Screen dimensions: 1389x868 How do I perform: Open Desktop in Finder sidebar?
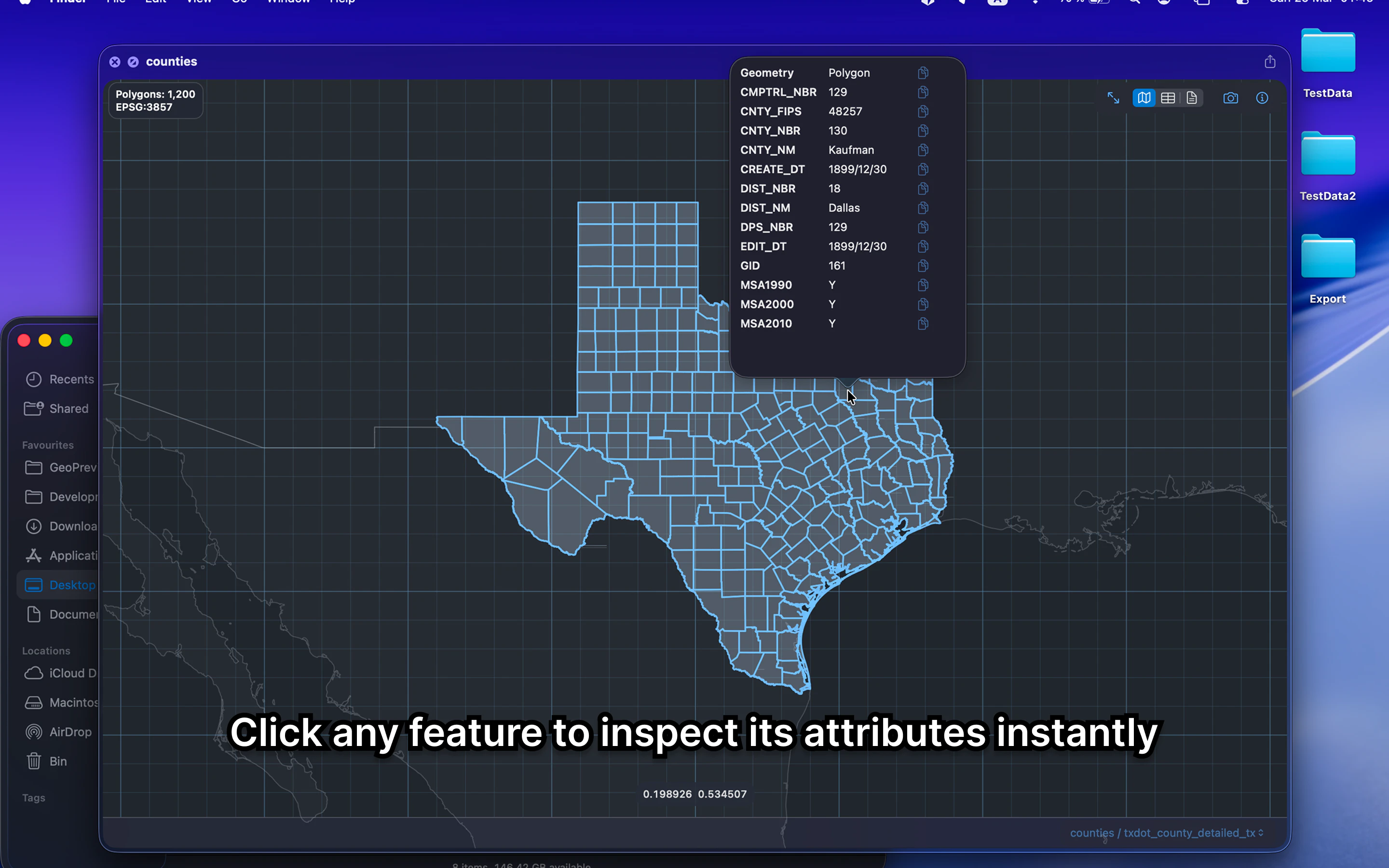pyautogui.click(x=72, y=585)
